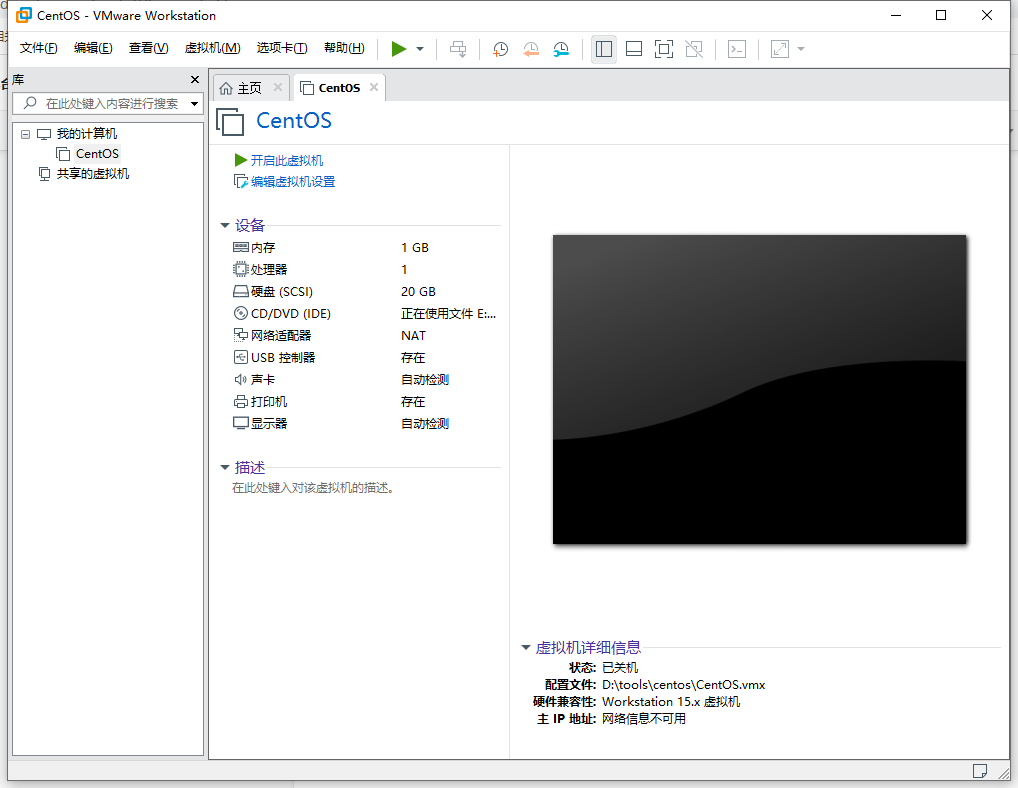
Task: Close the 主页 tab with its X
Action: coord(278,87)
